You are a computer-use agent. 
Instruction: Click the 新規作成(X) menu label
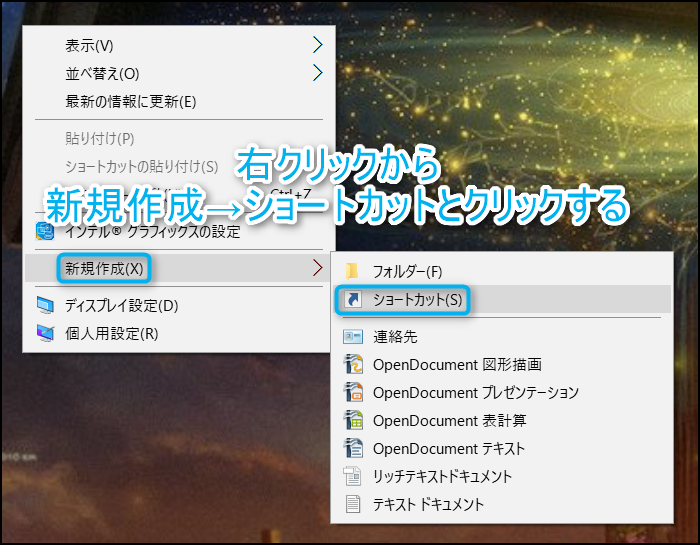coord(104,268)
